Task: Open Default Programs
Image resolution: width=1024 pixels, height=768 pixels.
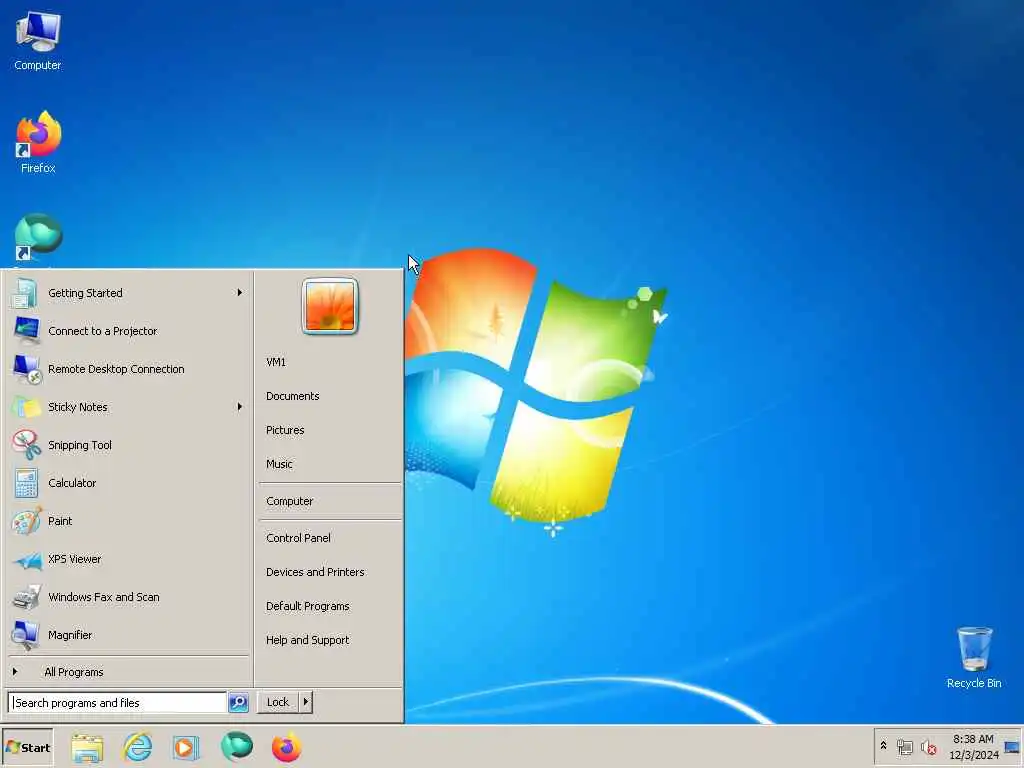Action: click(308, 607)
